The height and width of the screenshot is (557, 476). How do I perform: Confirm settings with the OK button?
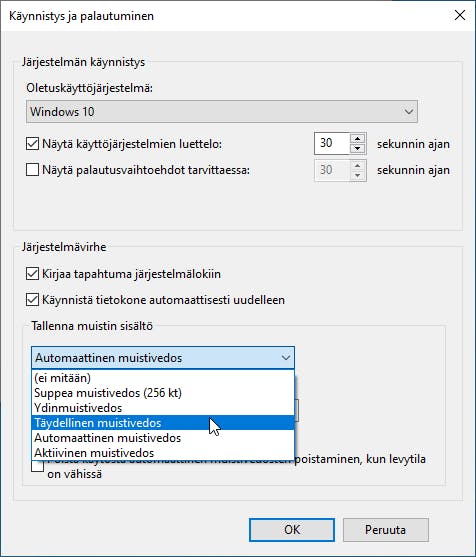pos(292,530)
